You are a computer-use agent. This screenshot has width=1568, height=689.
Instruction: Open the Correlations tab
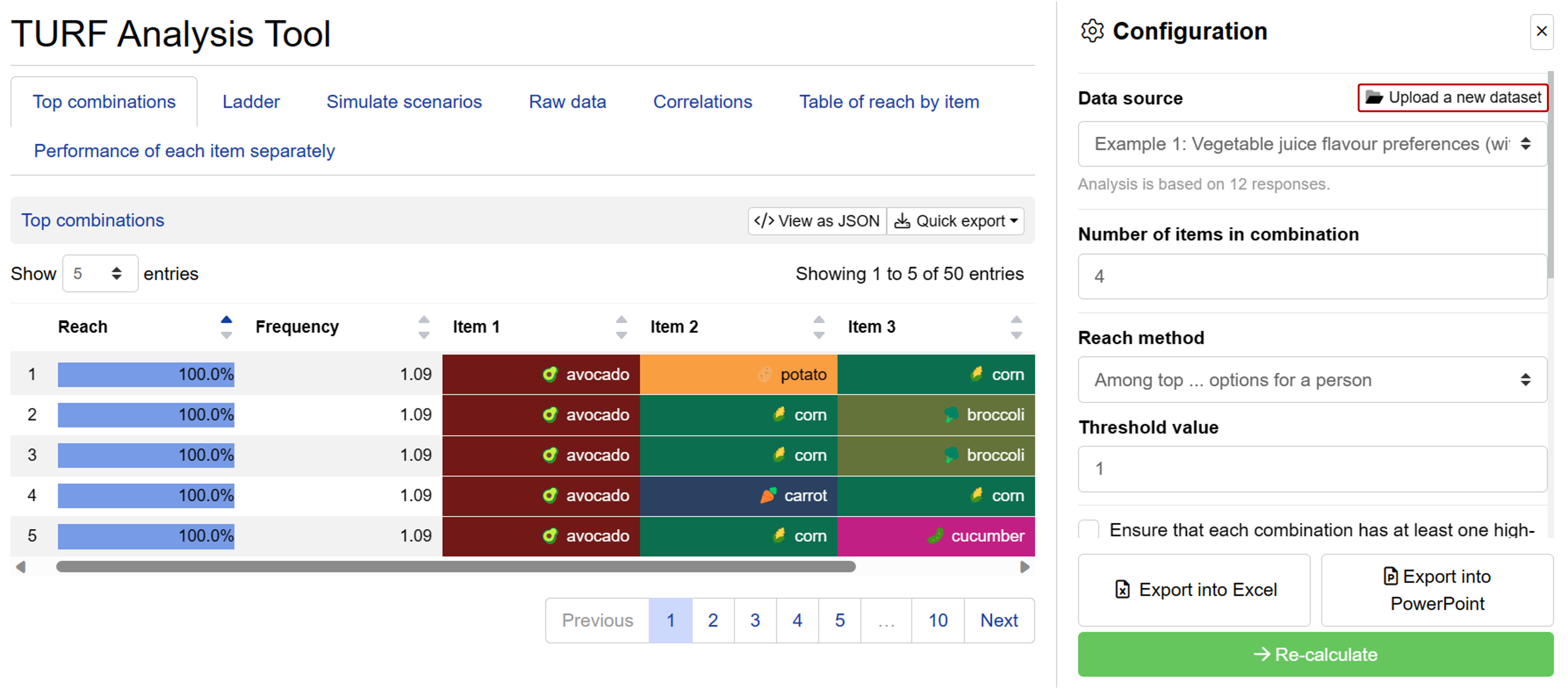(x=703, y=101)
